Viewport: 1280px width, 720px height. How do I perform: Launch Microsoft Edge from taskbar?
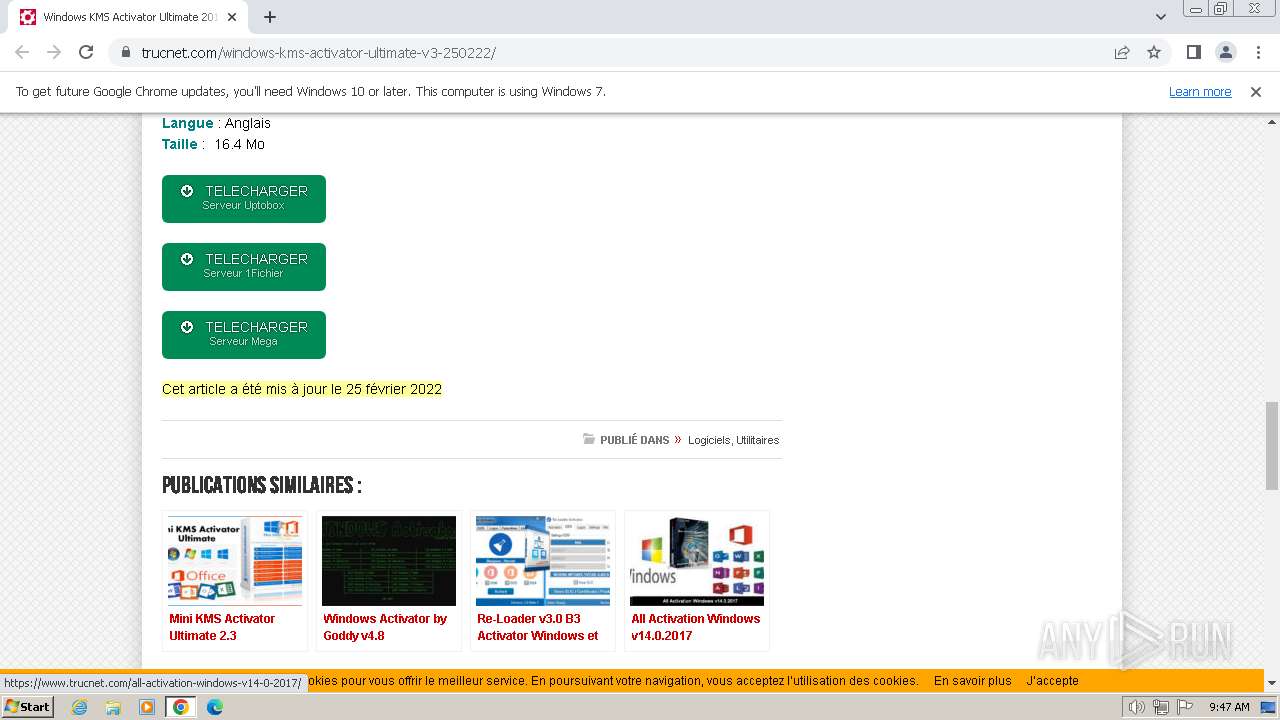coord(215,707)
